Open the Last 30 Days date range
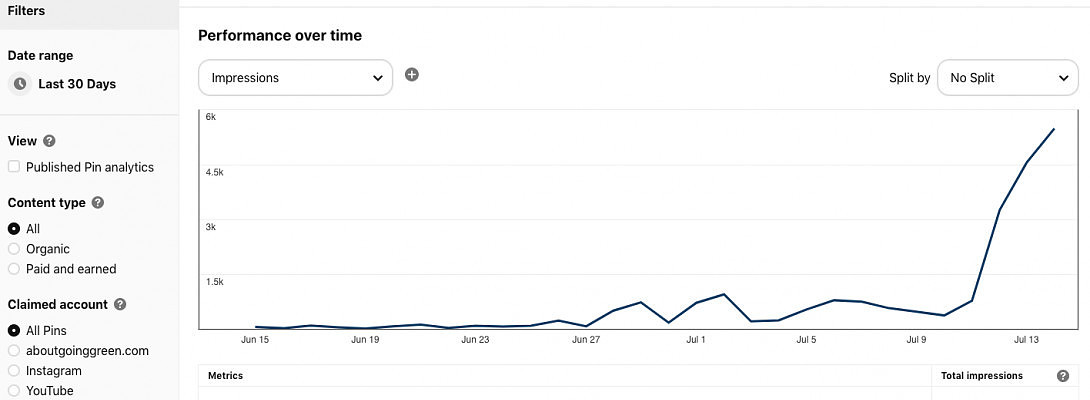Screen dimensions: 1090x400 pos(76,84)
